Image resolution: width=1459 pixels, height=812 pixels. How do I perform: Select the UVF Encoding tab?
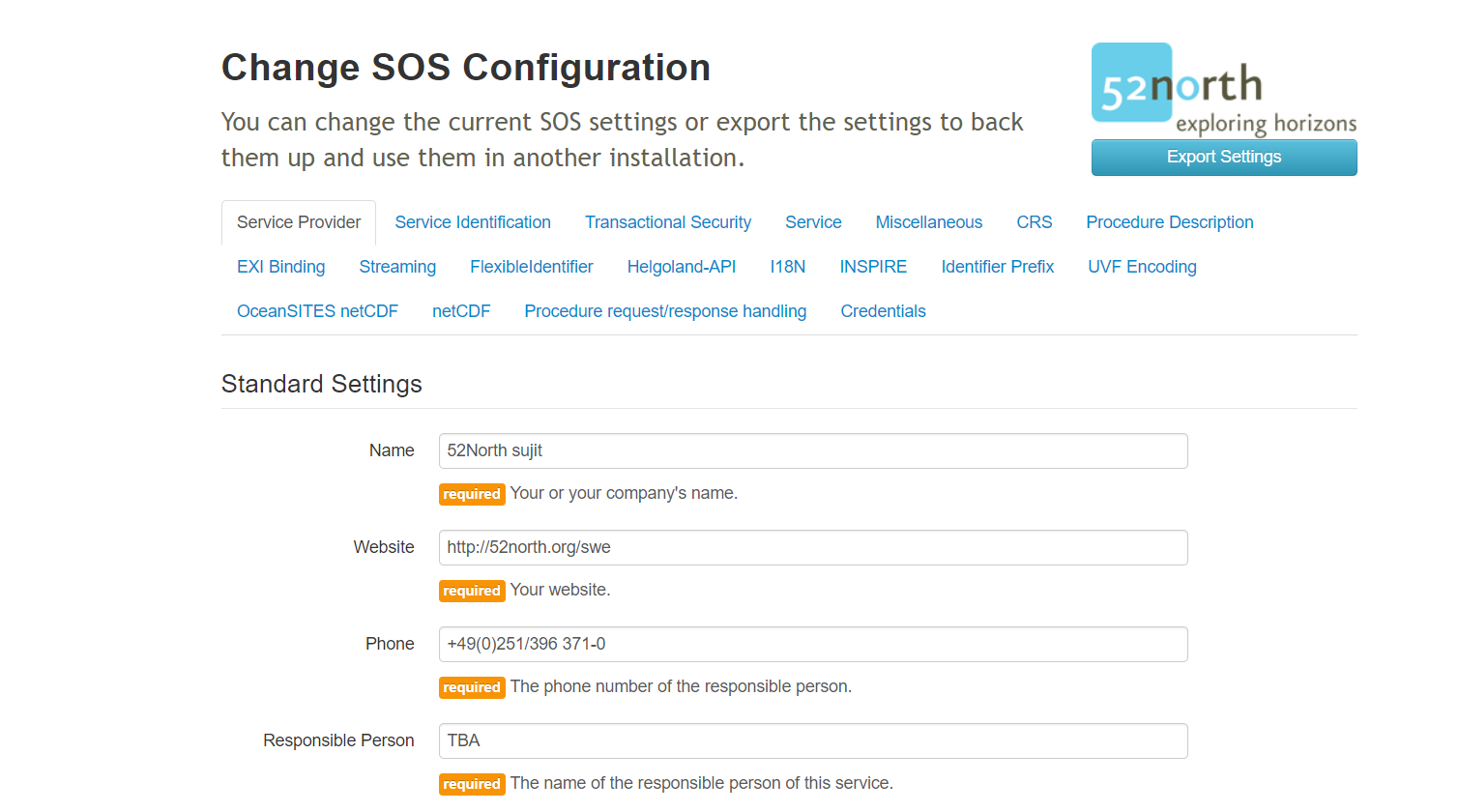tap(1143, 267)
